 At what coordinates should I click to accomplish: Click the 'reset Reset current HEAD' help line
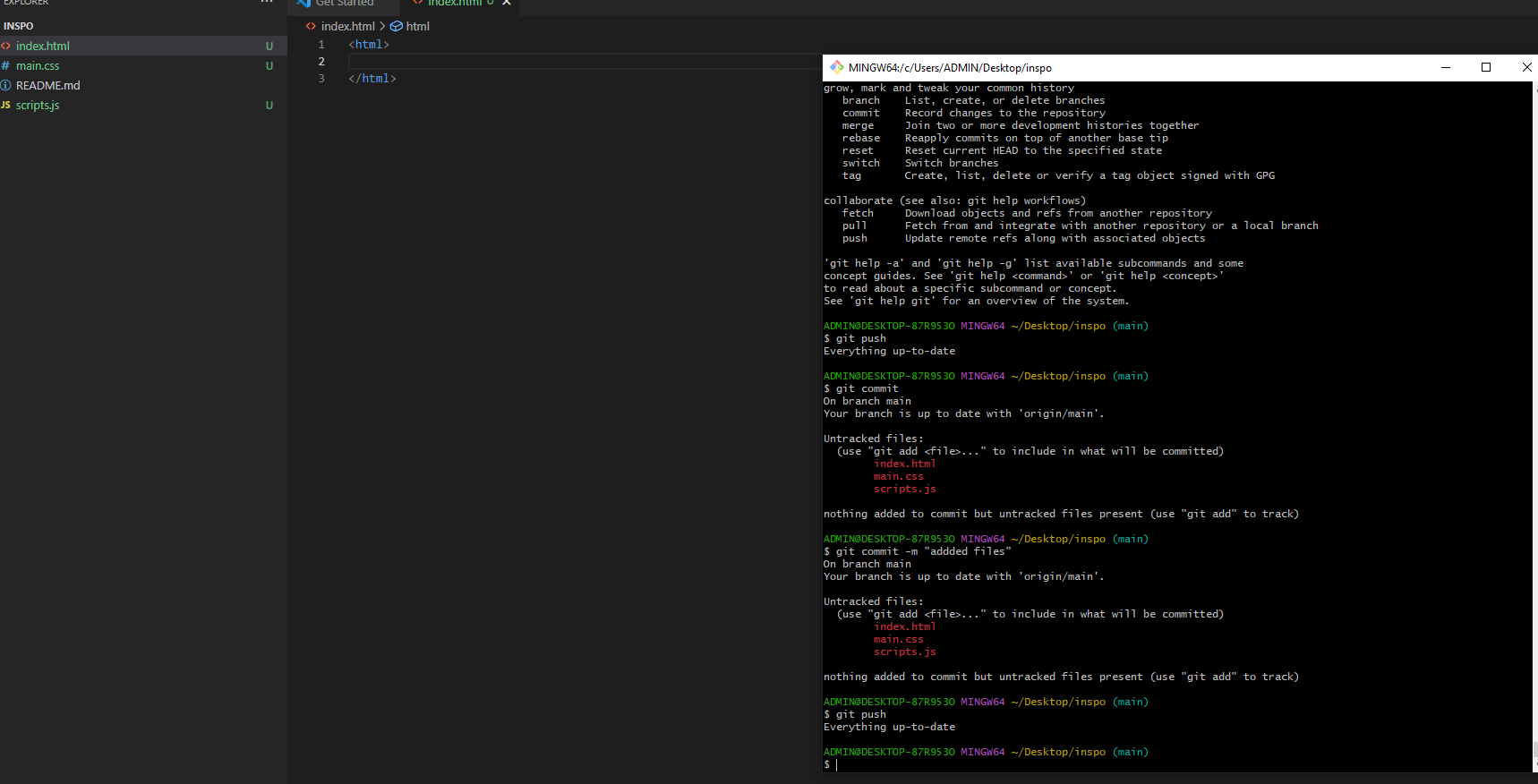[1002, 150]
